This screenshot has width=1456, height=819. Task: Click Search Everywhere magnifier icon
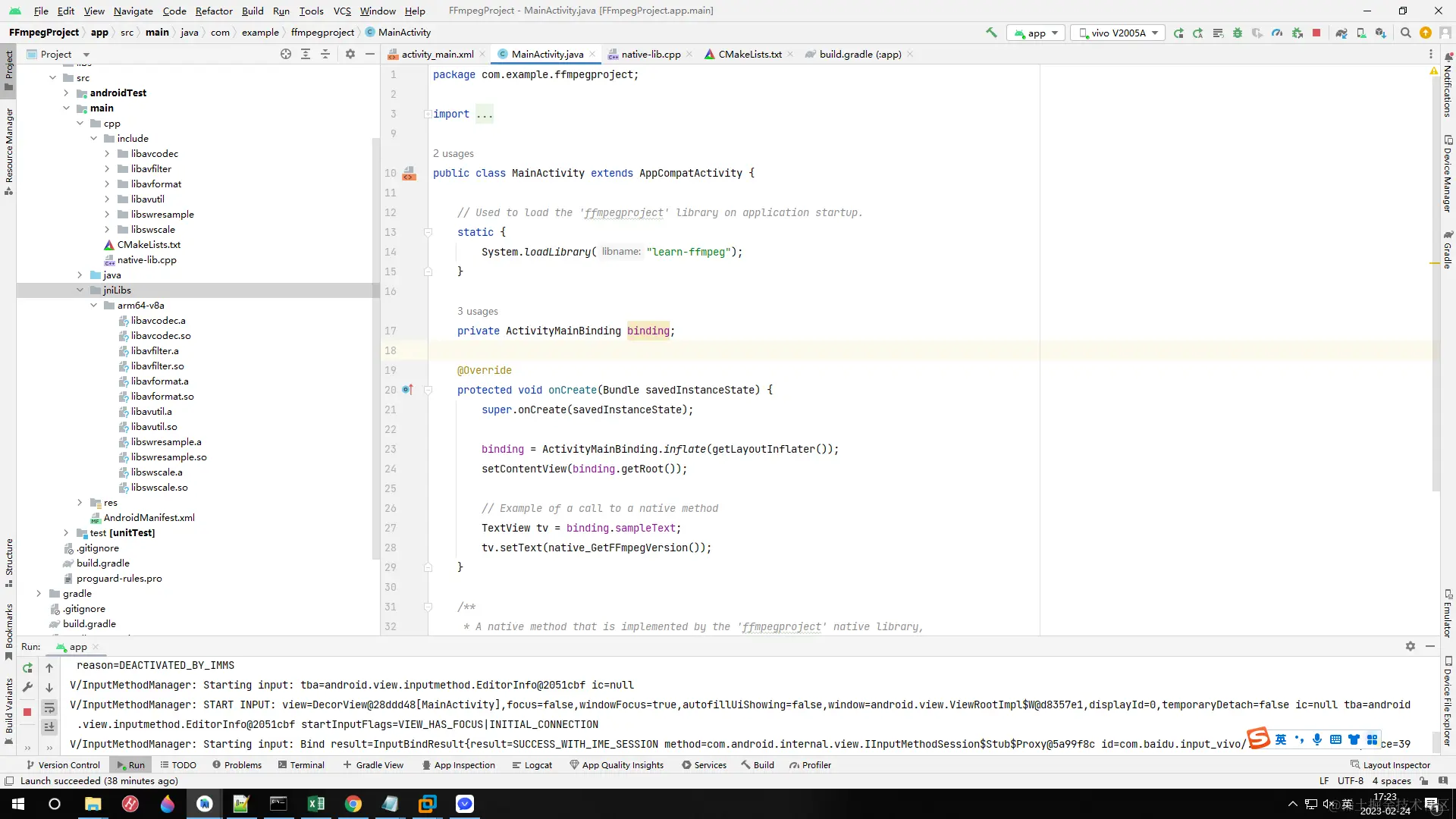(x=1405, y=33)
